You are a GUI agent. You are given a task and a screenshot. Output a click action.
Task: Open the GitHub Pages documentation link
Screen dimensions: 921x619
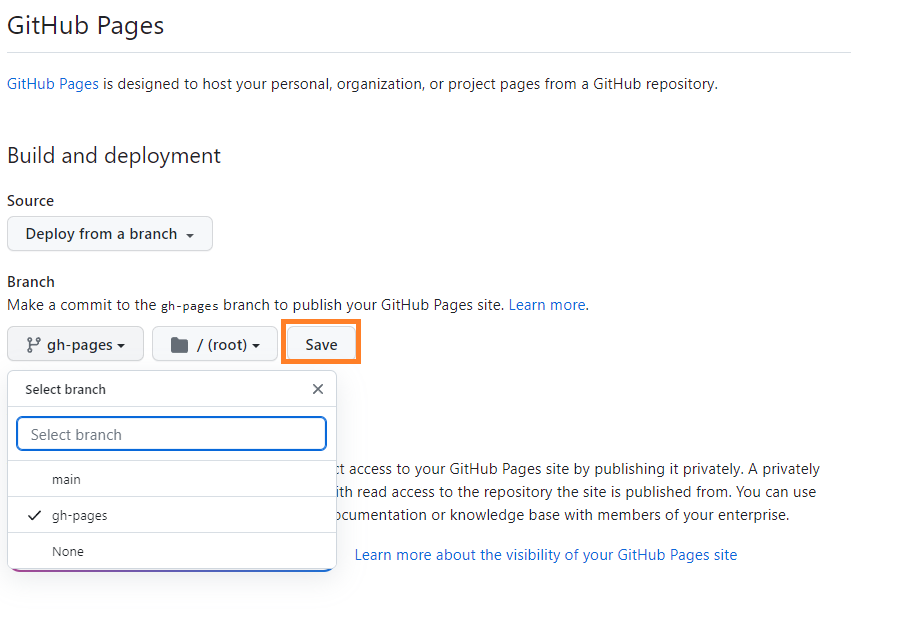[x=53, y=84]
